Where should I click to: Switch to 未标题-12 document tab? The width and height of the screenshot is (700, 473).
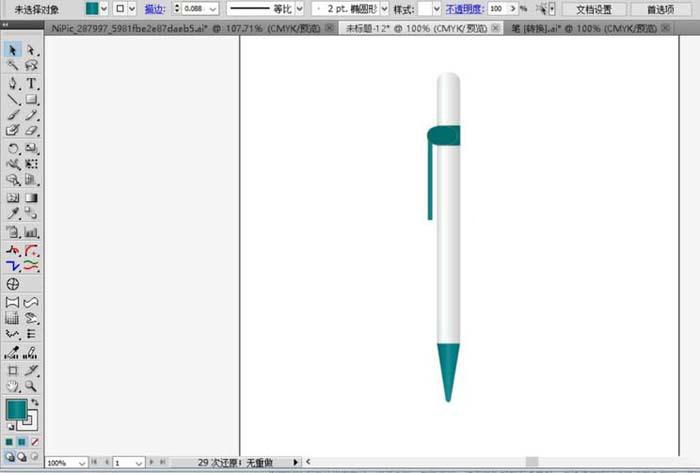coord(417,29)
